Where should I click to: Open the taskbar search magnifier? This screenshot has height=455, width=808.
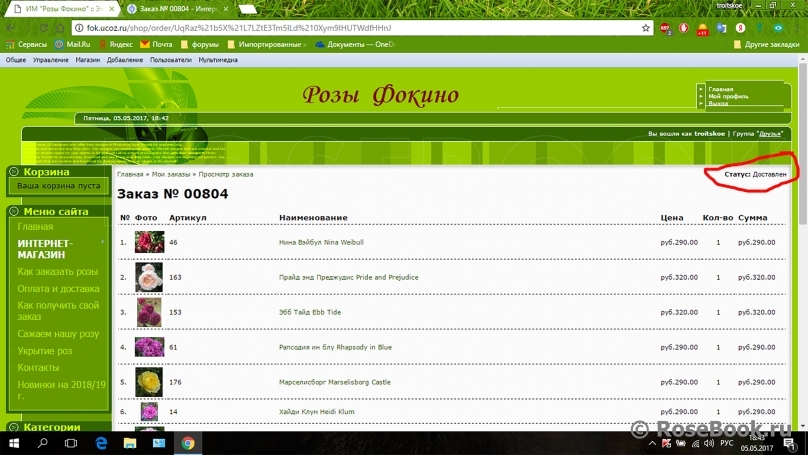coord(42,443)
